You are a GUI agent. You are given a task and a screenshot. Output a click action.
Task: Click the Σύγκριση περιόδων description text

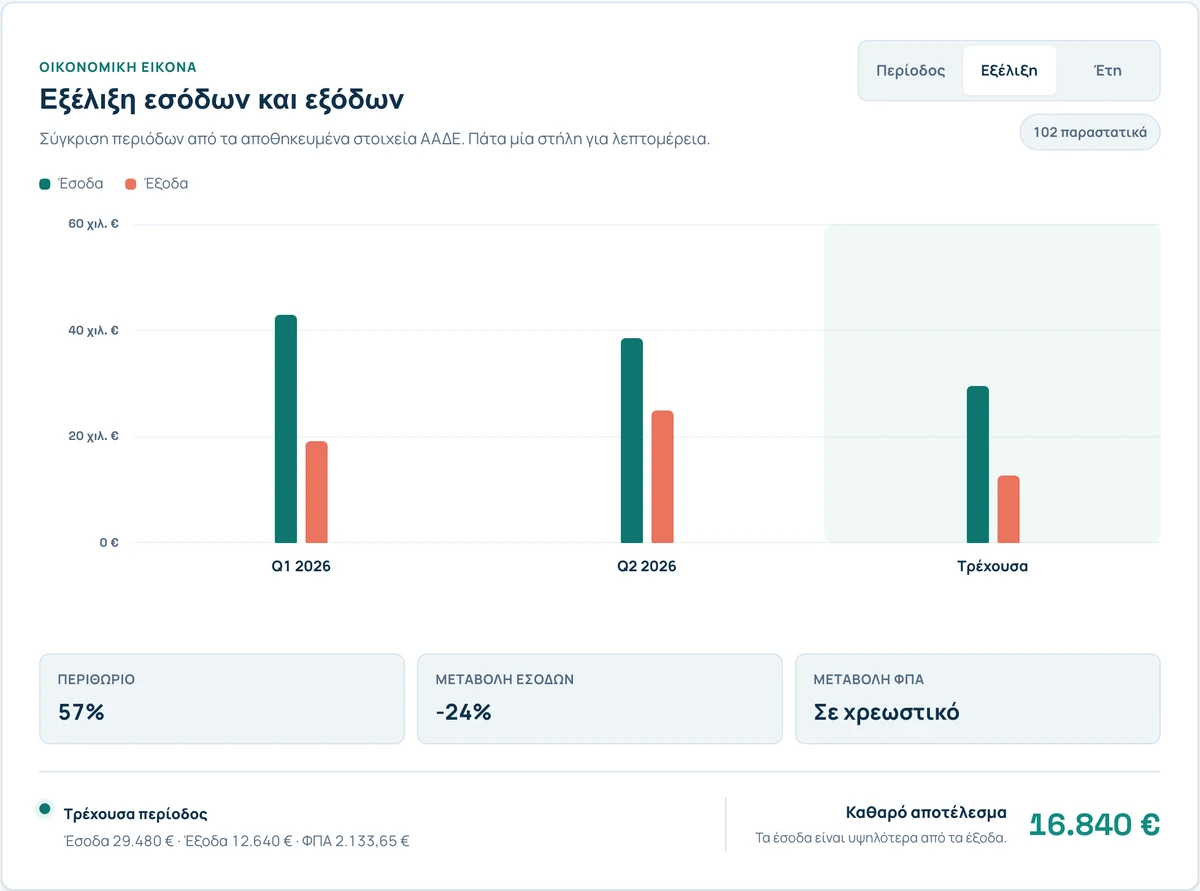[x=374, y=139]
